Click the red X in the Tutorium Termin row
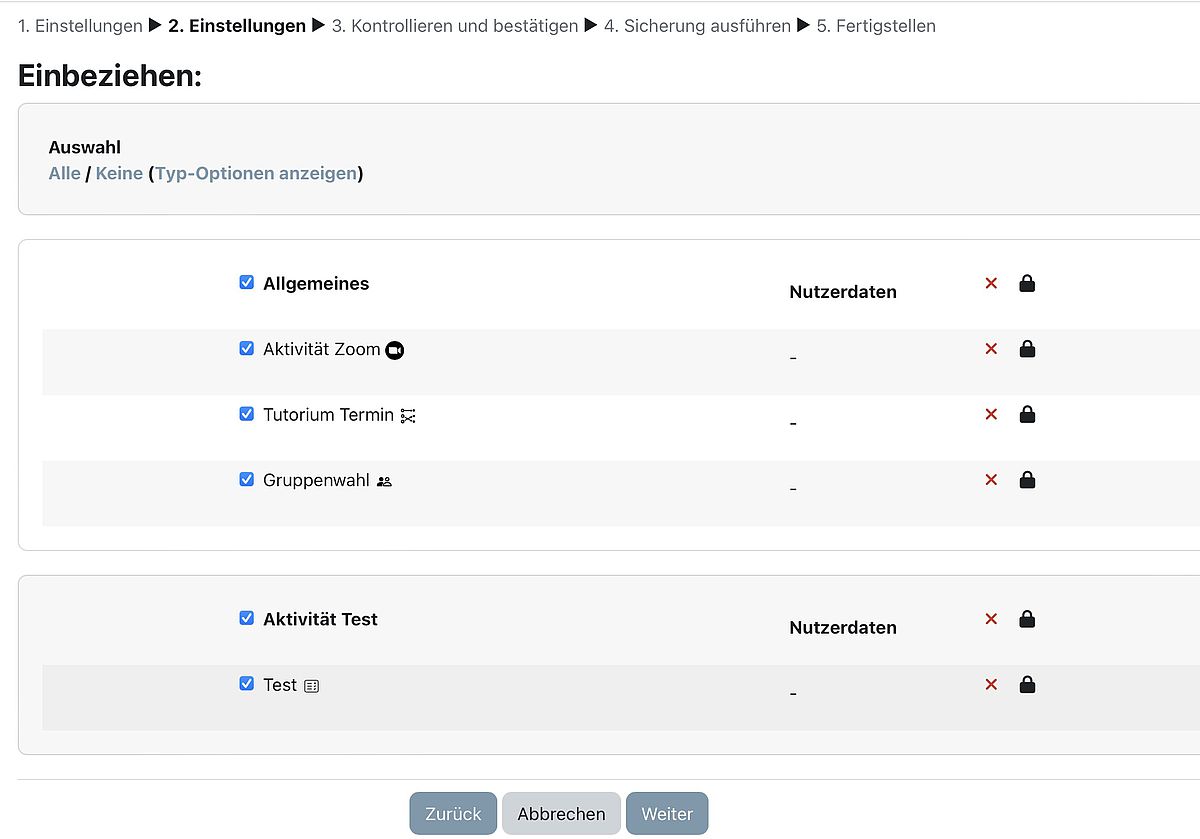Screen dimensions: 1200x839 click(991, 414)
